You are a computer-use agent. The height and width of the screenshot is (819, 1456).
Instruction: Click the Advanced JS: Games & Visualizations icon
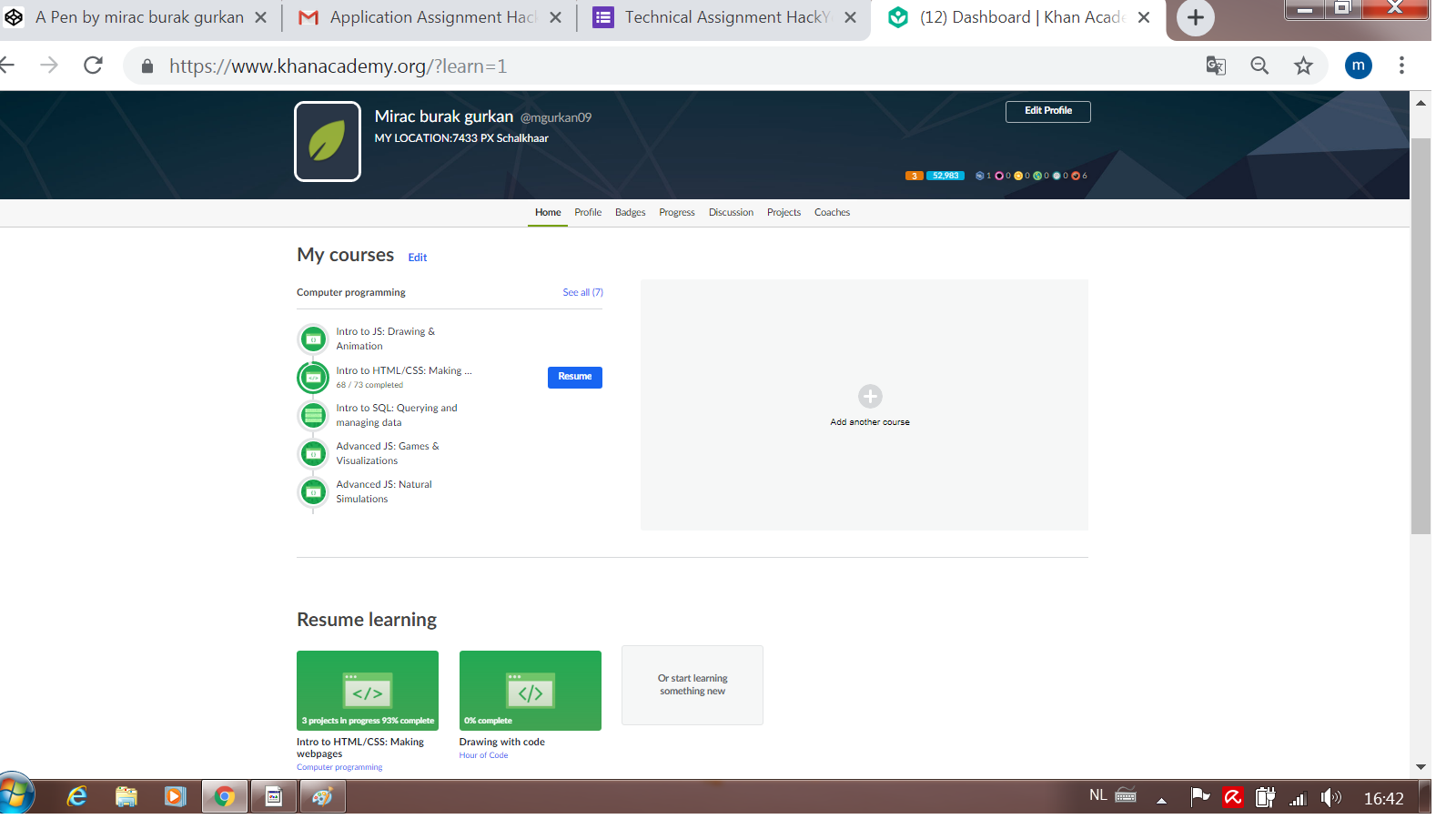click(x=313, y=454)
